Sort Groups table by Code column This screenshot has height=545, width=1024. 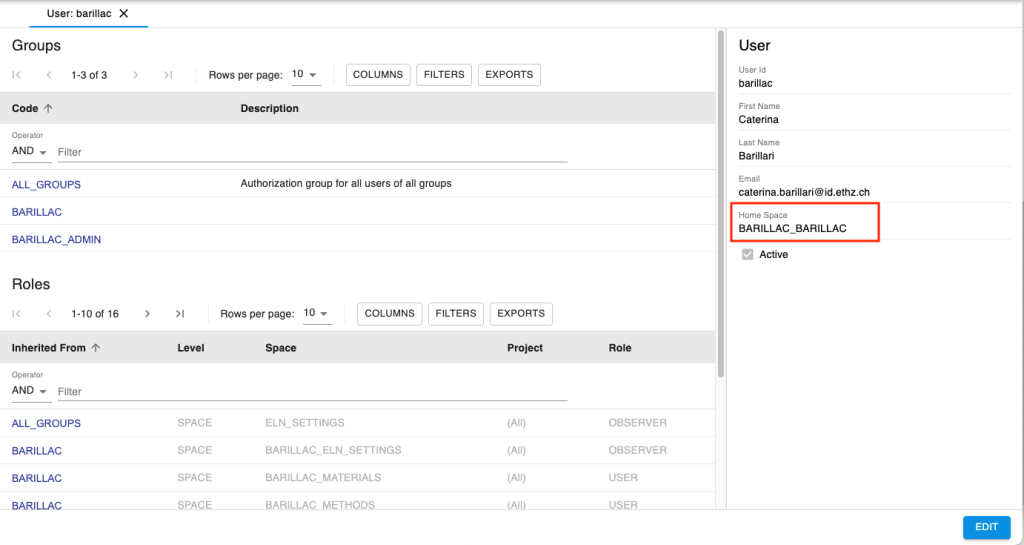33,108
